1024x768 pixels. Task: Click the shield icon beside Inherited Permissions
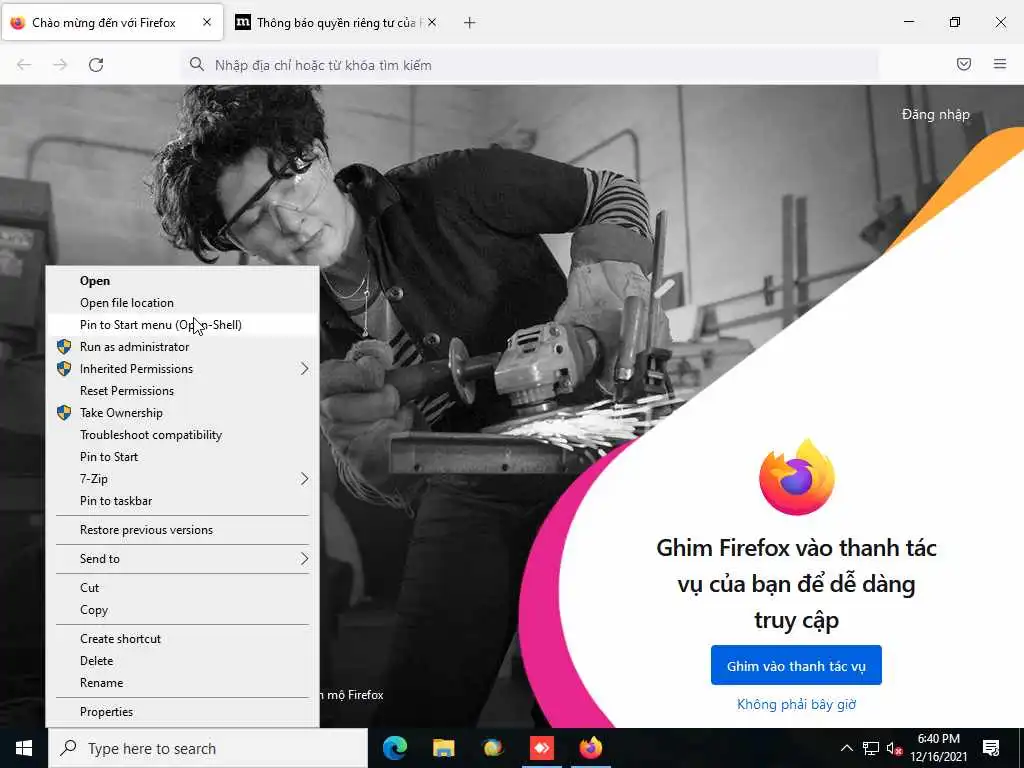64,369
